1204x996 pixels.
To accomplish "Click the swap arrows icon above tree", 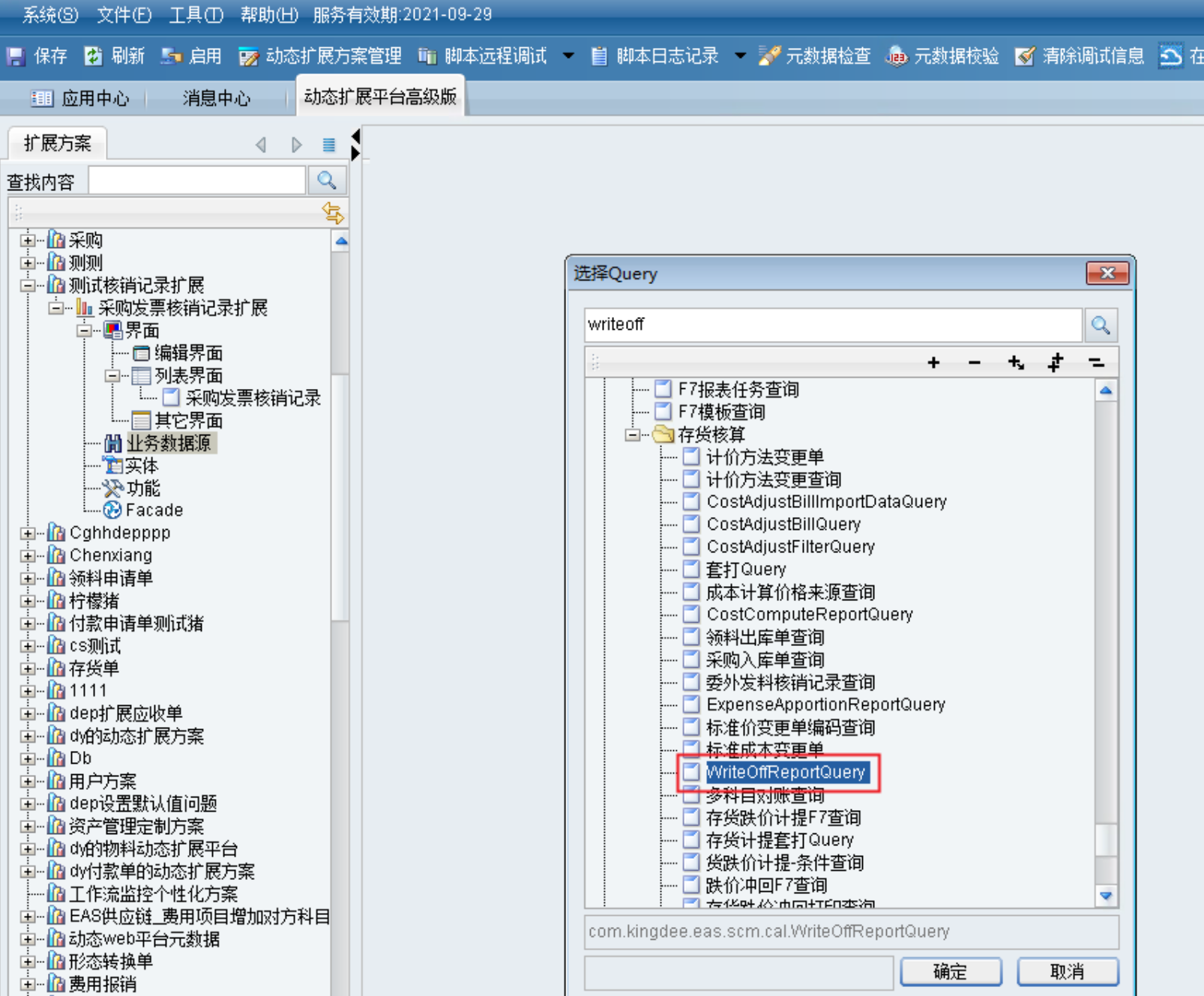I will point(333,214).
